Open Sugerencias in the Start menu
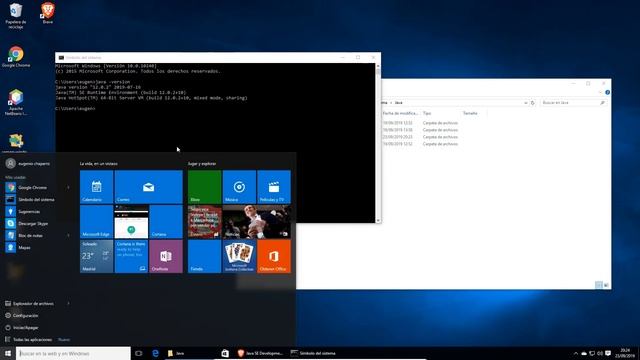 (29, 211)
